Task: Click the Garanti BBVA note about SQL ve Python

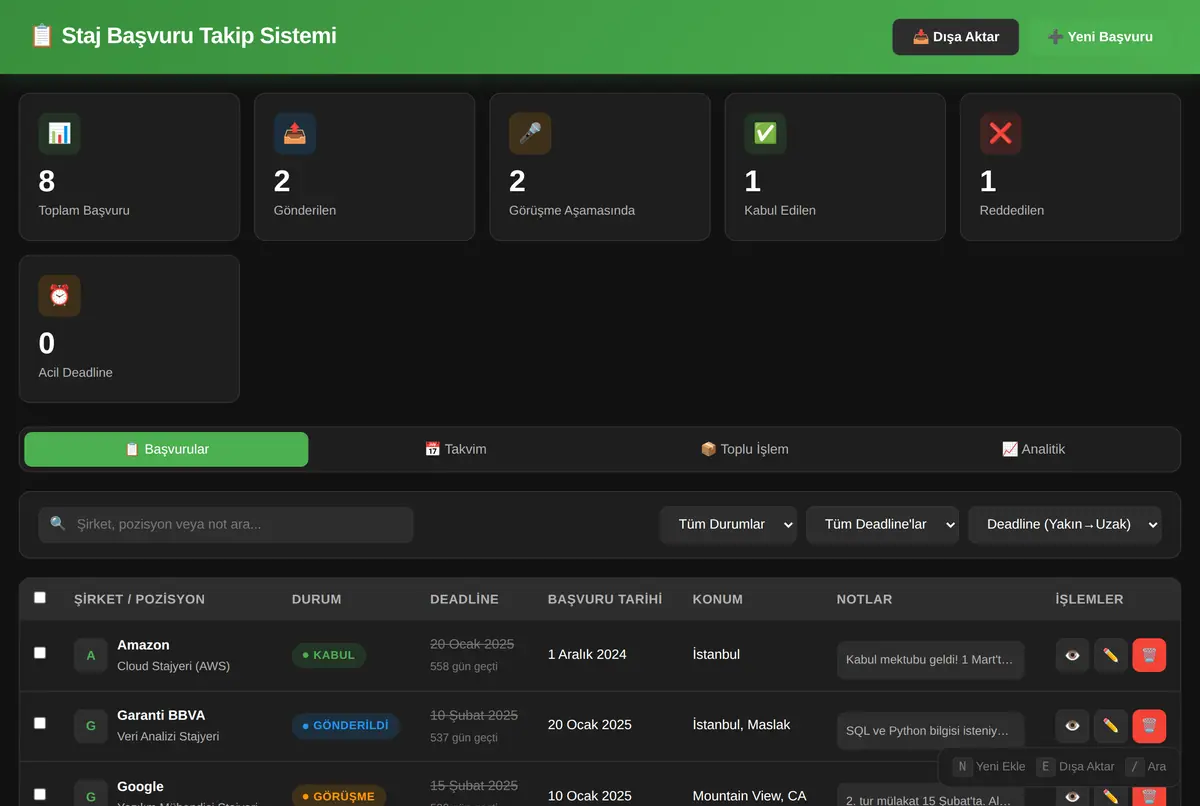Action: (930, 731)
